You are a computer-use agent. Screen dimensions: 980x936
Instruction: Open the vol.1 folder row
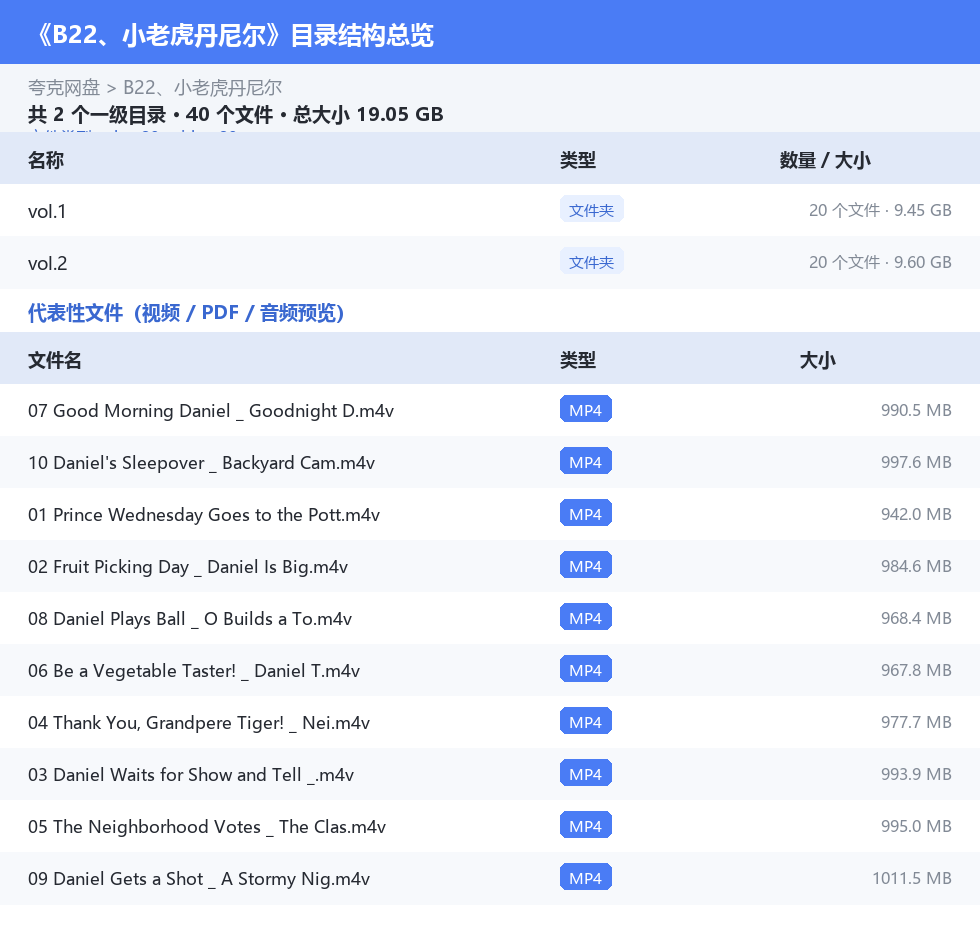click(x=490, y=211)
